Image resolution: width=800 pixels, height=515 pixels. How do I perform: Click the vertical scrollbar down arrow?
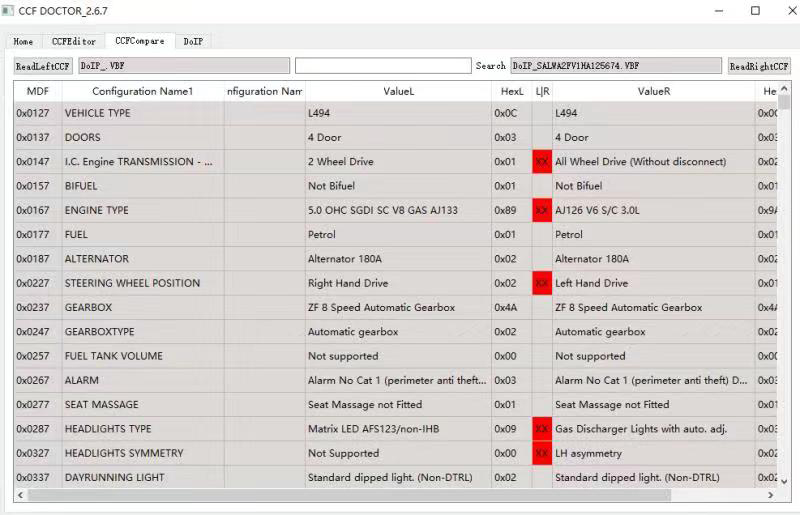pyautogui.click(x=784, y=481)
